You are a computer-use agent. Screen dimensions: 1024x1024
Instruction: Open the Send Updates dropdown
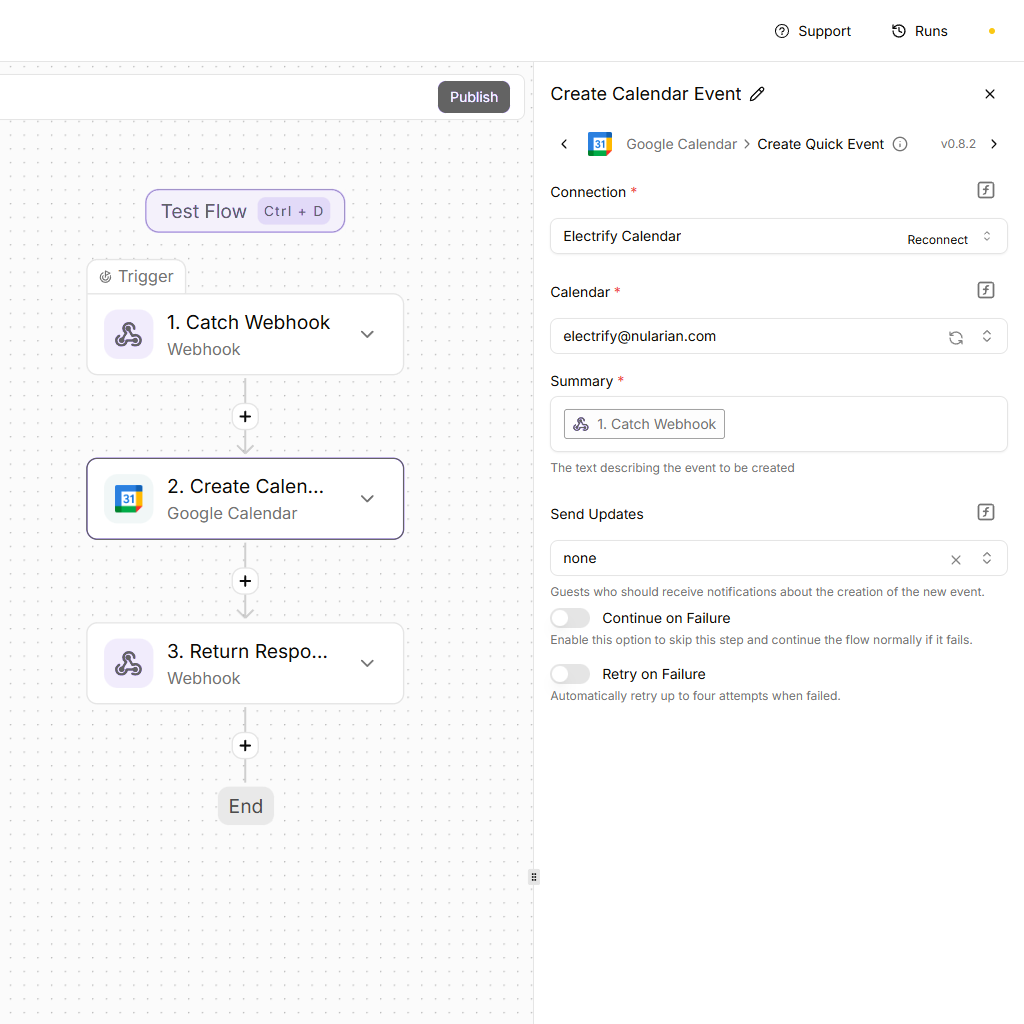986,558
